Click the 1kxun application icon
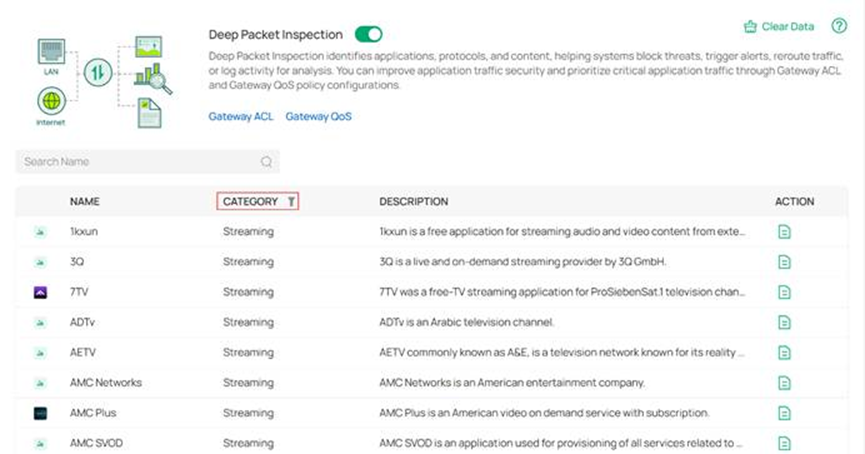 pyautogui.click(x=40, y=232)
